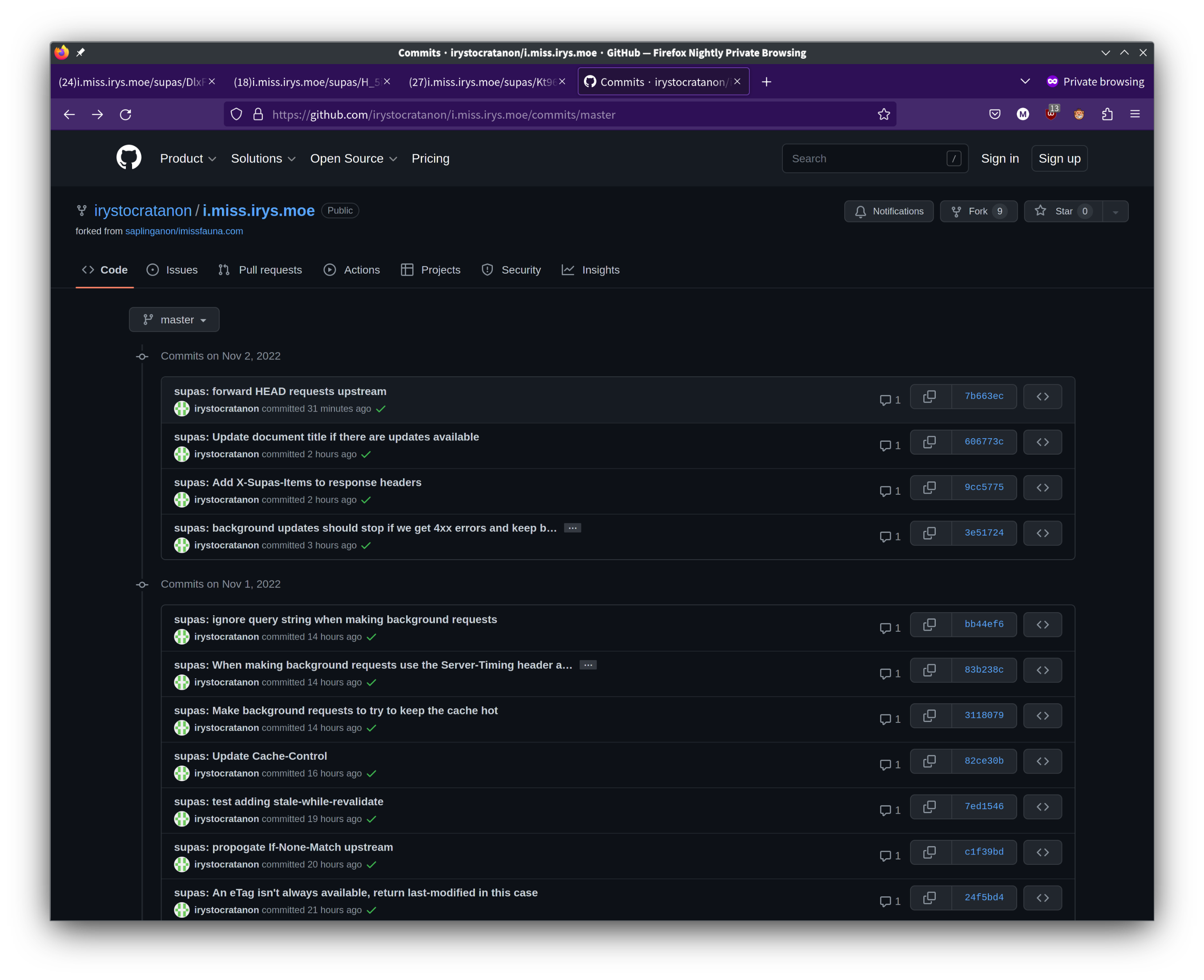The height and width of the screenshot is (980, 1204).
Task: Click Save to Pocket icon
Action: tap(995, 115)
